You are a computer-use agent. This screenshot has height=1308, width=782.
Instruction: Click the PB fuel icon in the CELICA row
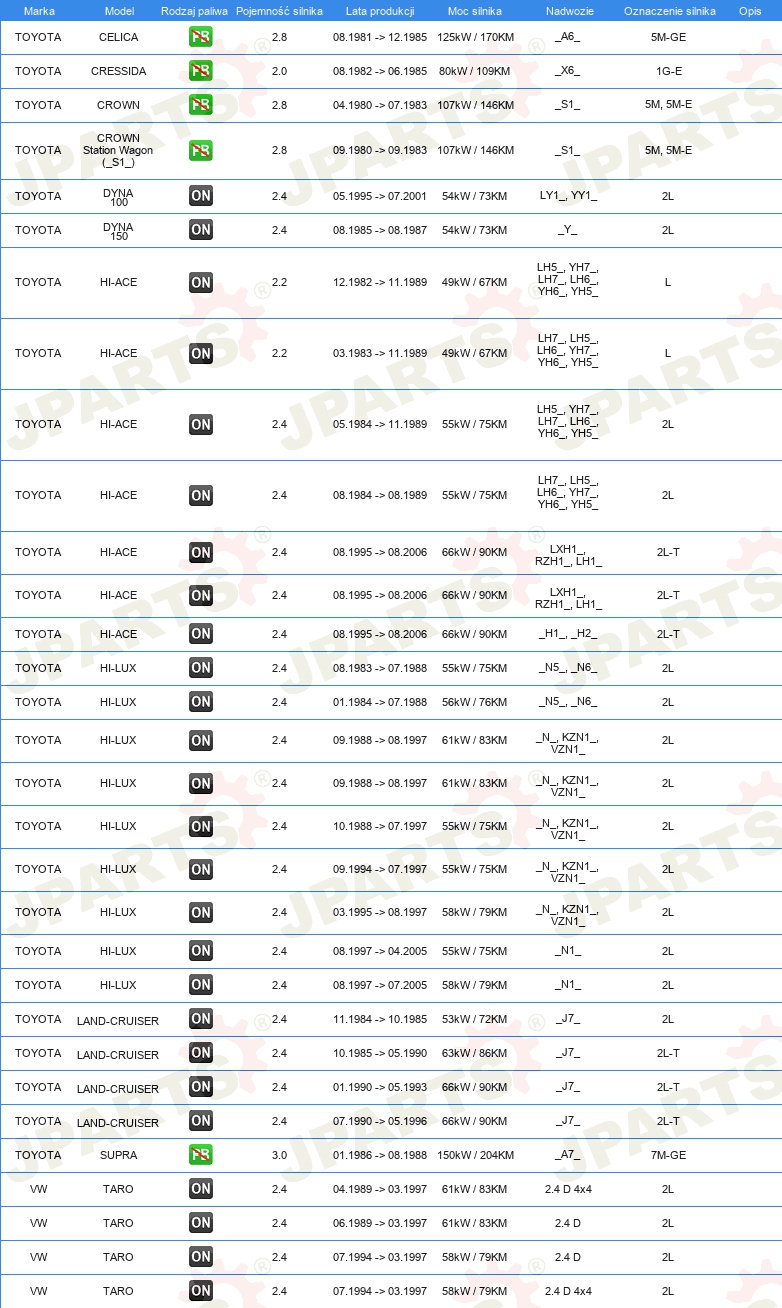pyautogui.click(x=201, y=37)
